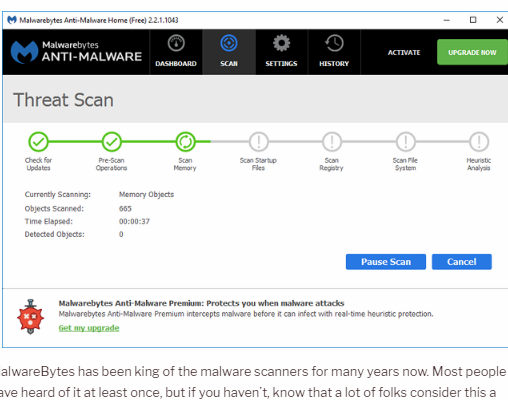Screen dimensions: 508x400
Task: Click the Malwarebytes Anti-Malware logo
Action: tap(76, 52)
